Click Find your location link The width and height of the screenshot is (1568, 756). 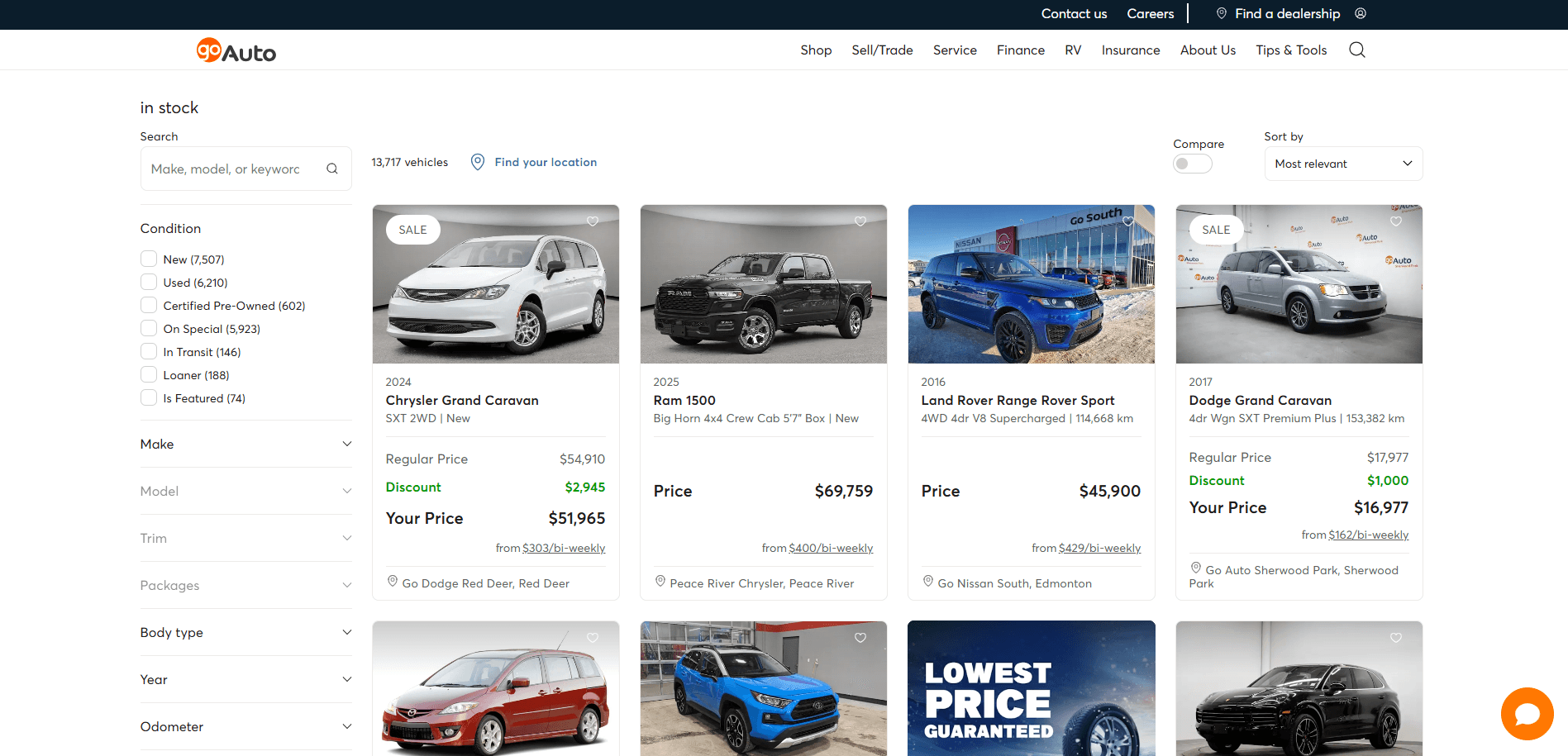pyautogui.click(x=545, y=162)
